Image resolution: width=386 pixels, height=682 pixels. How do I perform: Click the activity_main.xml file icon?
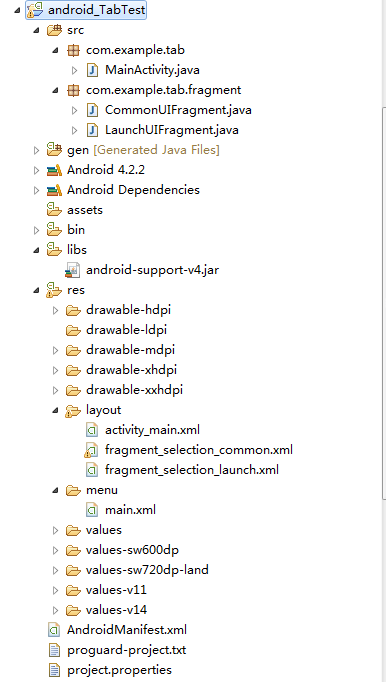[x=92, y=430]
